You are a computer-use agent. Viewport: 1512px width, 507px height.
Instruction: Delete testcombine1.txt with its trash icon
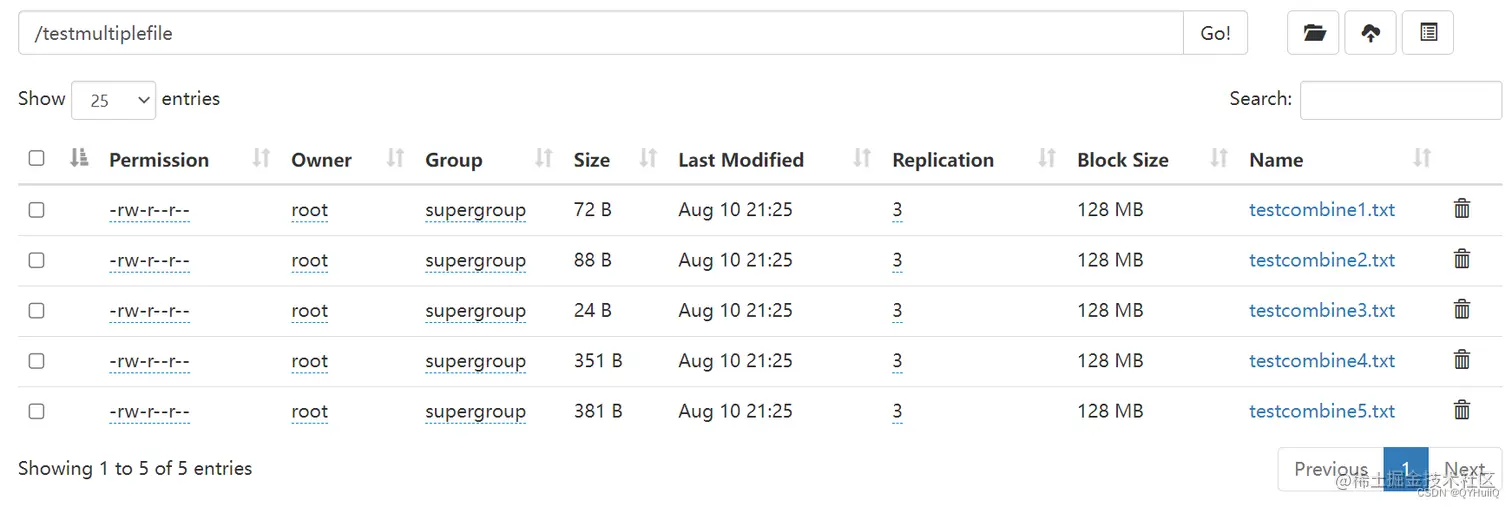(x=1461, y=209)
